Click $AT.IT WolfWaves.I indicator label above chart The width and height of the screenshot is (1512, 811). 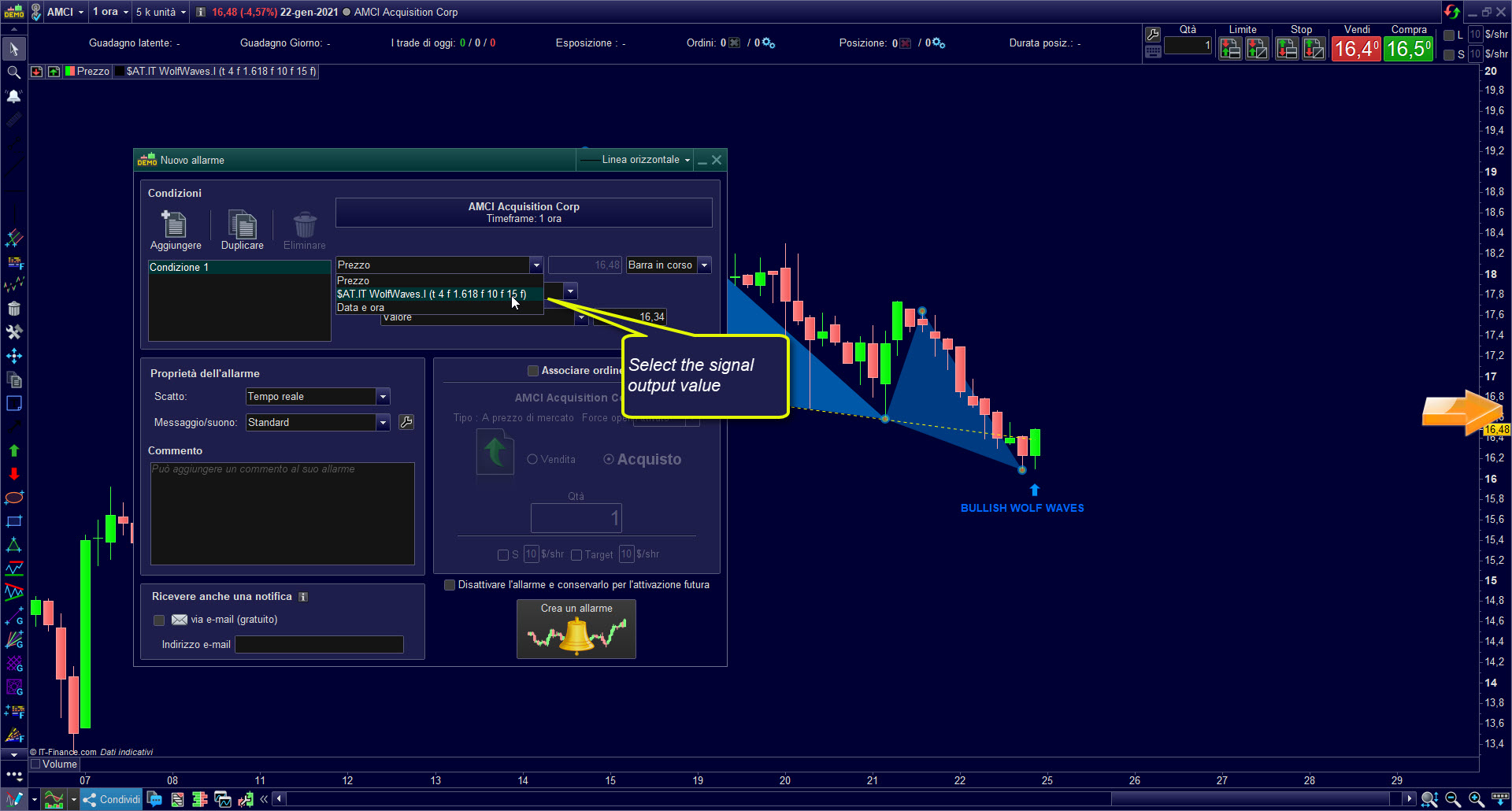tap(216, 72)
